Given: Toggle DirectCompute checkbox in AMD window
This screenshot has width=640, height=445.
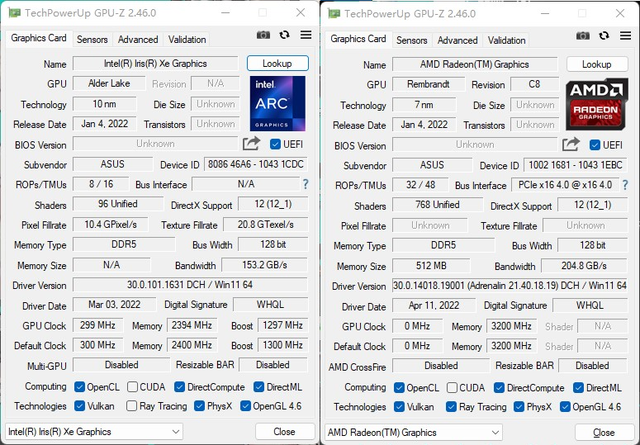Looking at the screenshot, I should [x=499, y=387].
